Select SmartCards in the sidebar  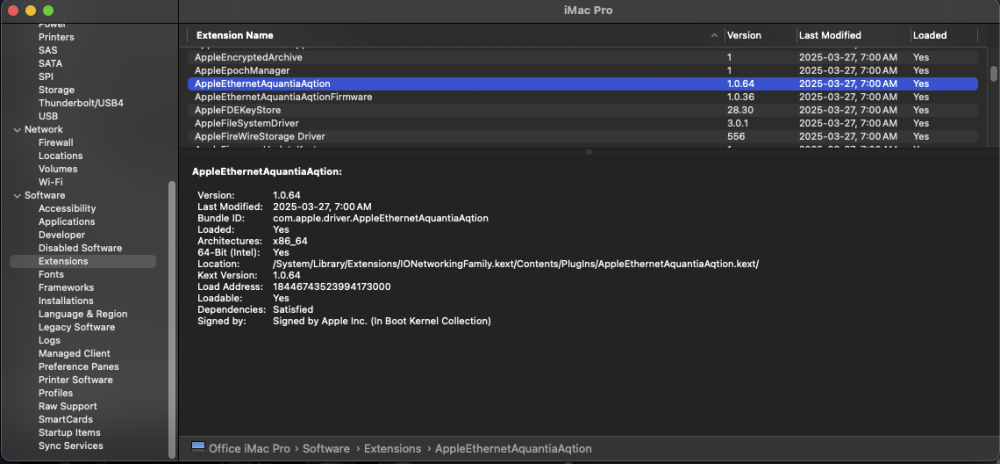[x=66, y=419]
